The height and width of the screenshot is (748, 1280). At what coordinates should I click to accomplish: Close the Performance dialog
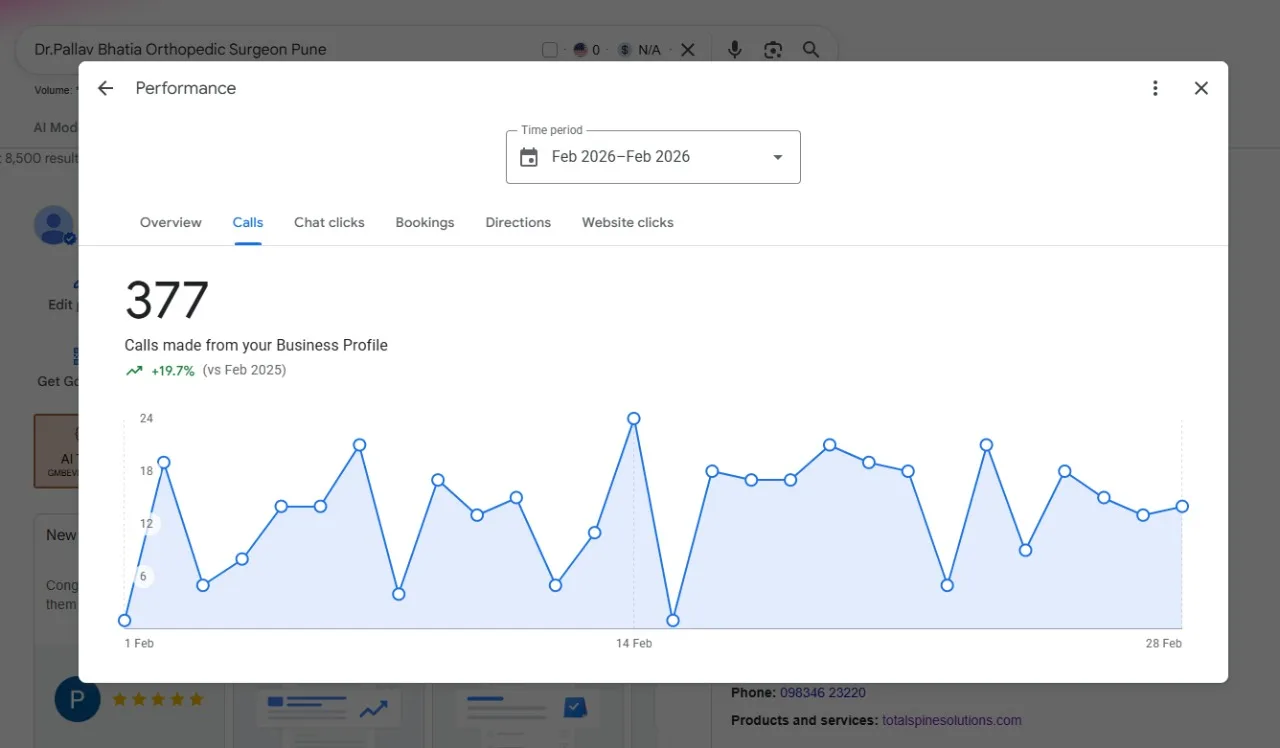tap(1201, 88)
